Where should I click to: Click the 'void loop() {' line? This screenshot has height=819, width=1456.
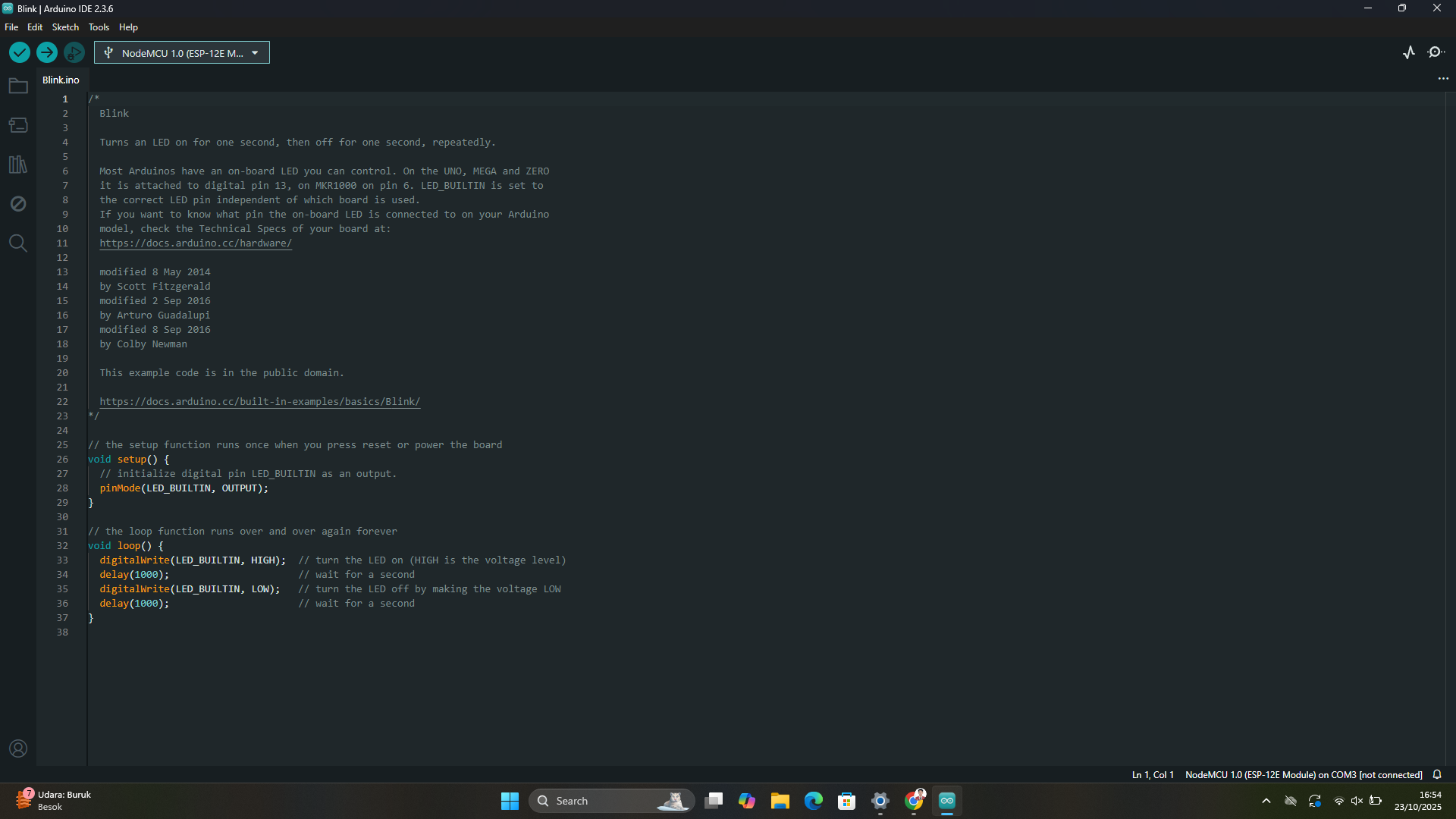(x=125, y=546)
